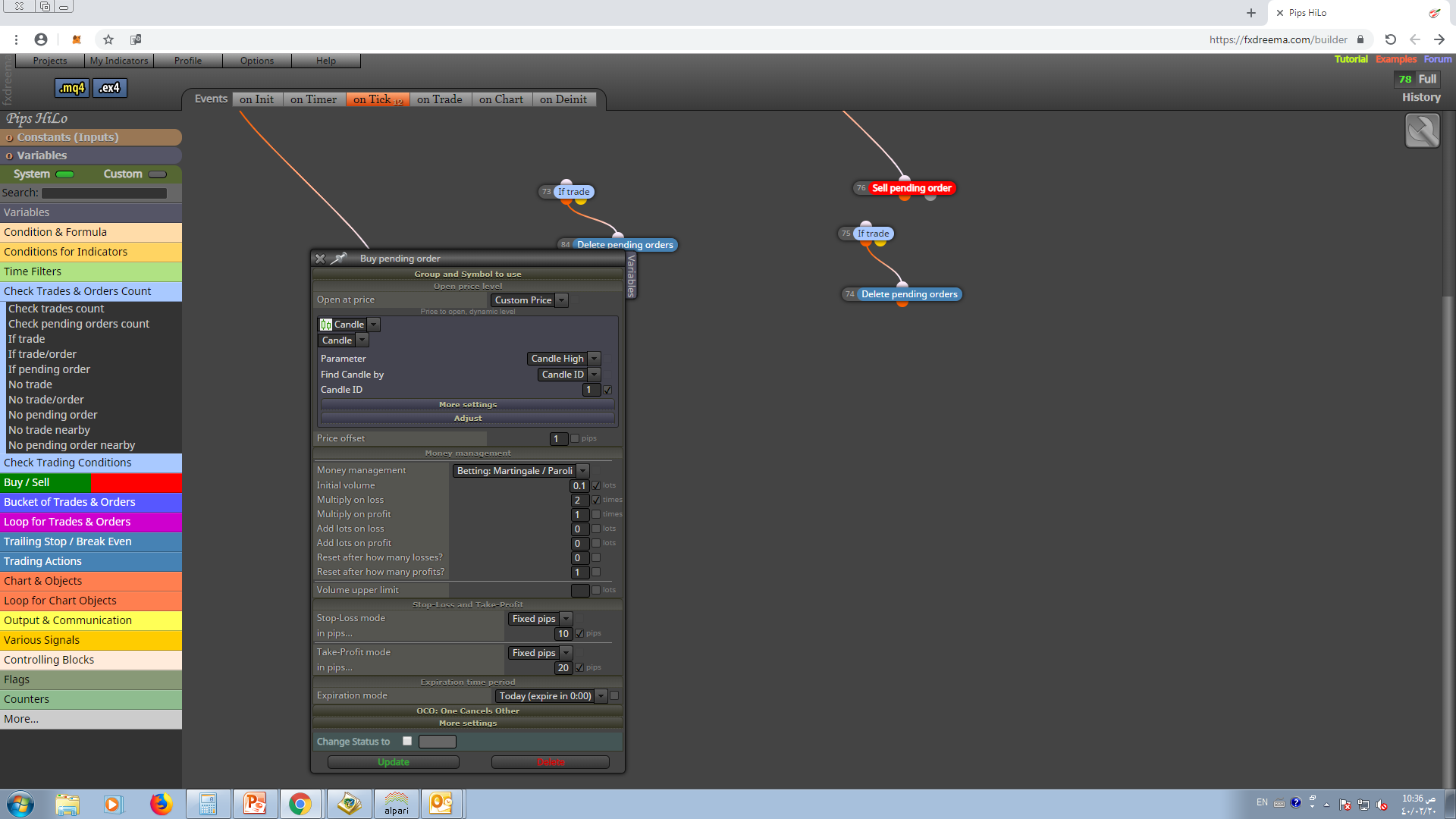Click the Adjust button

click(468, 419)
